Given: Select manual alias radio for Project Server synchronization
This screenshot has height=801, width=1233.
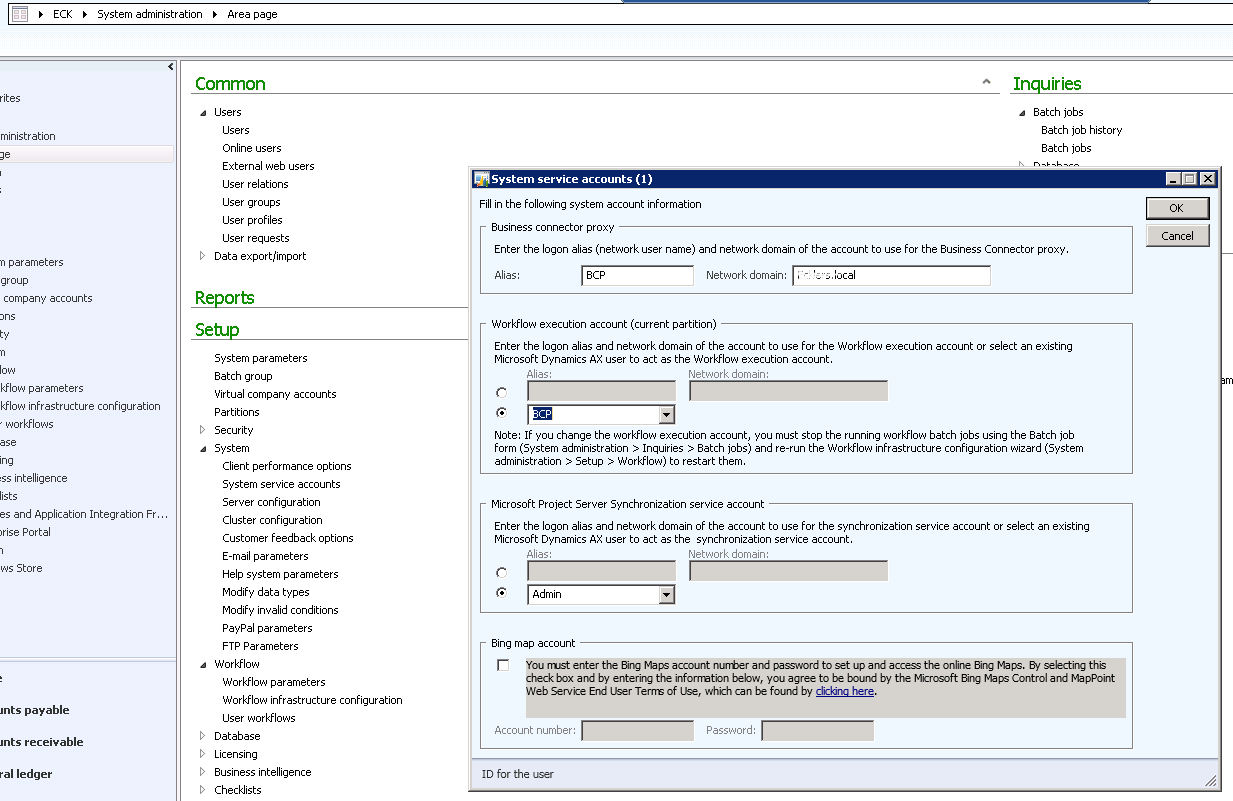Looking at the screenshot, I should click(x=501, y=572).
